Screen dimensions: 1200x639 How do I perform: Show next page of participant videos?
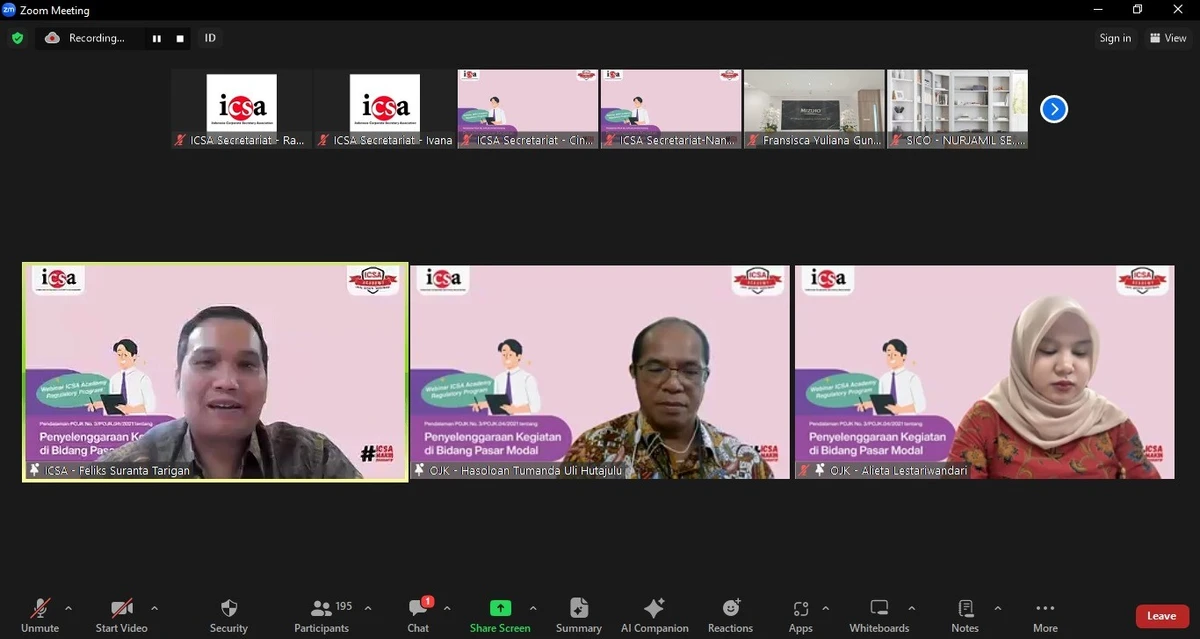point(1053,109)
